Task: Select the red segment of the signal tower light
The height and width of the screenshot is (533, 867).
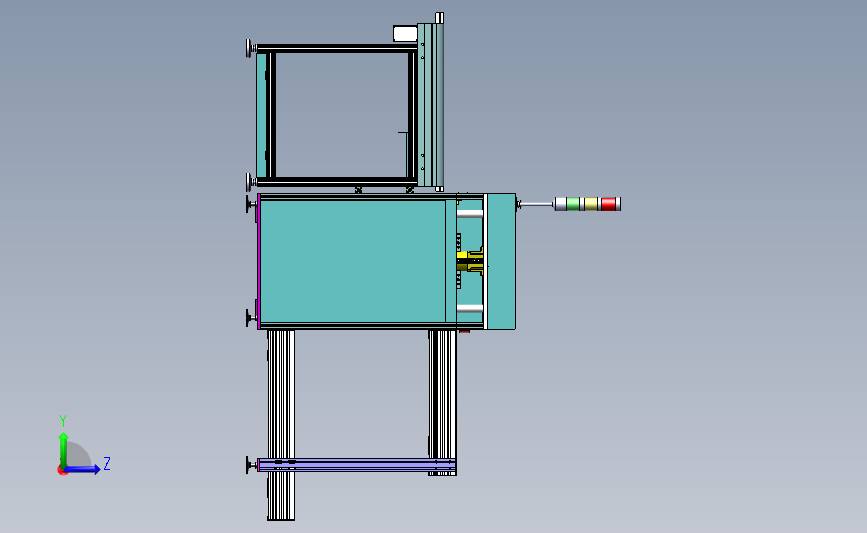Action: tap(608, 204)
